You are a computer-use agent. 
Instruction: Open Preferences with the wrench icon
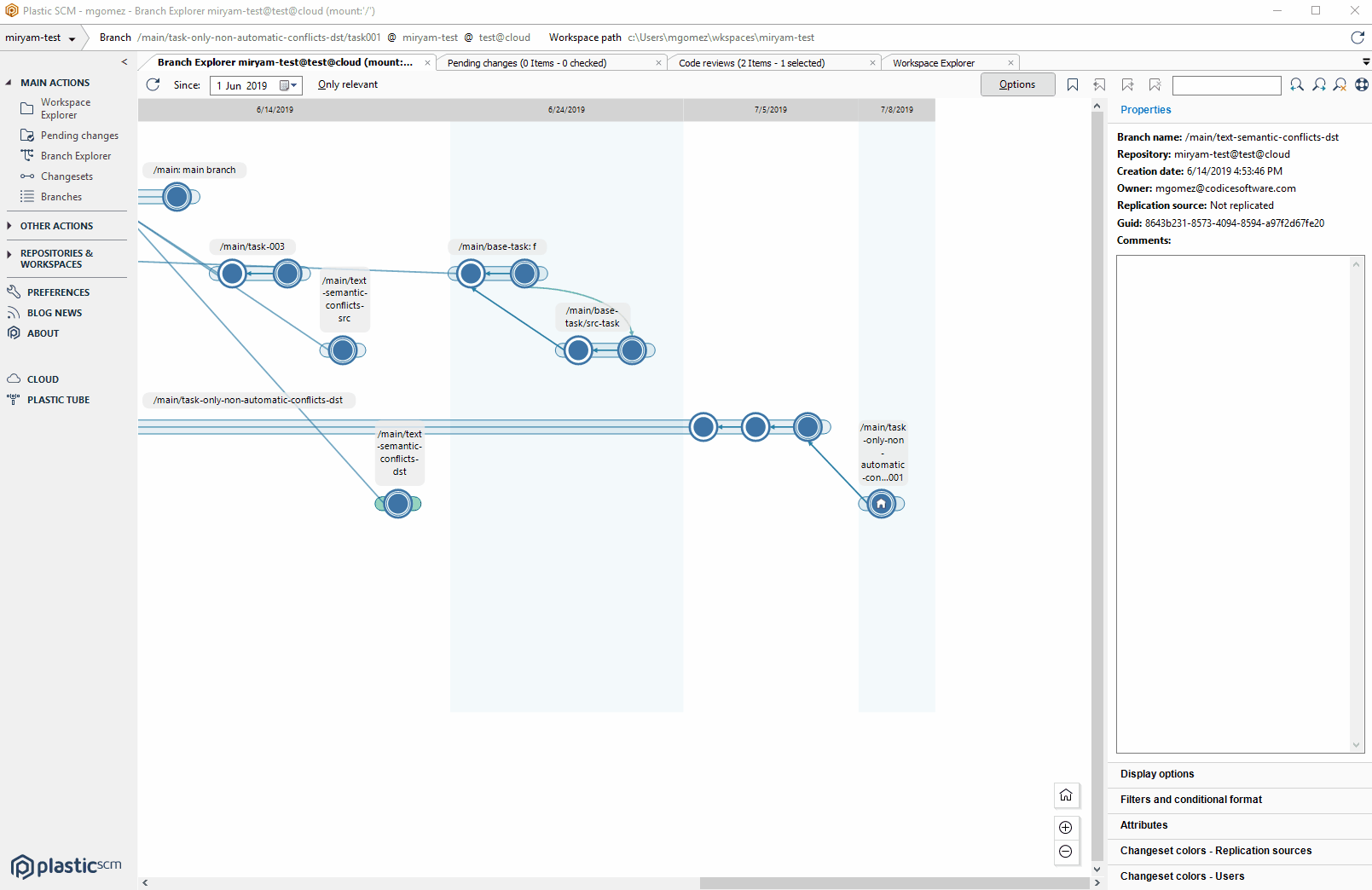tap(14, 292)
